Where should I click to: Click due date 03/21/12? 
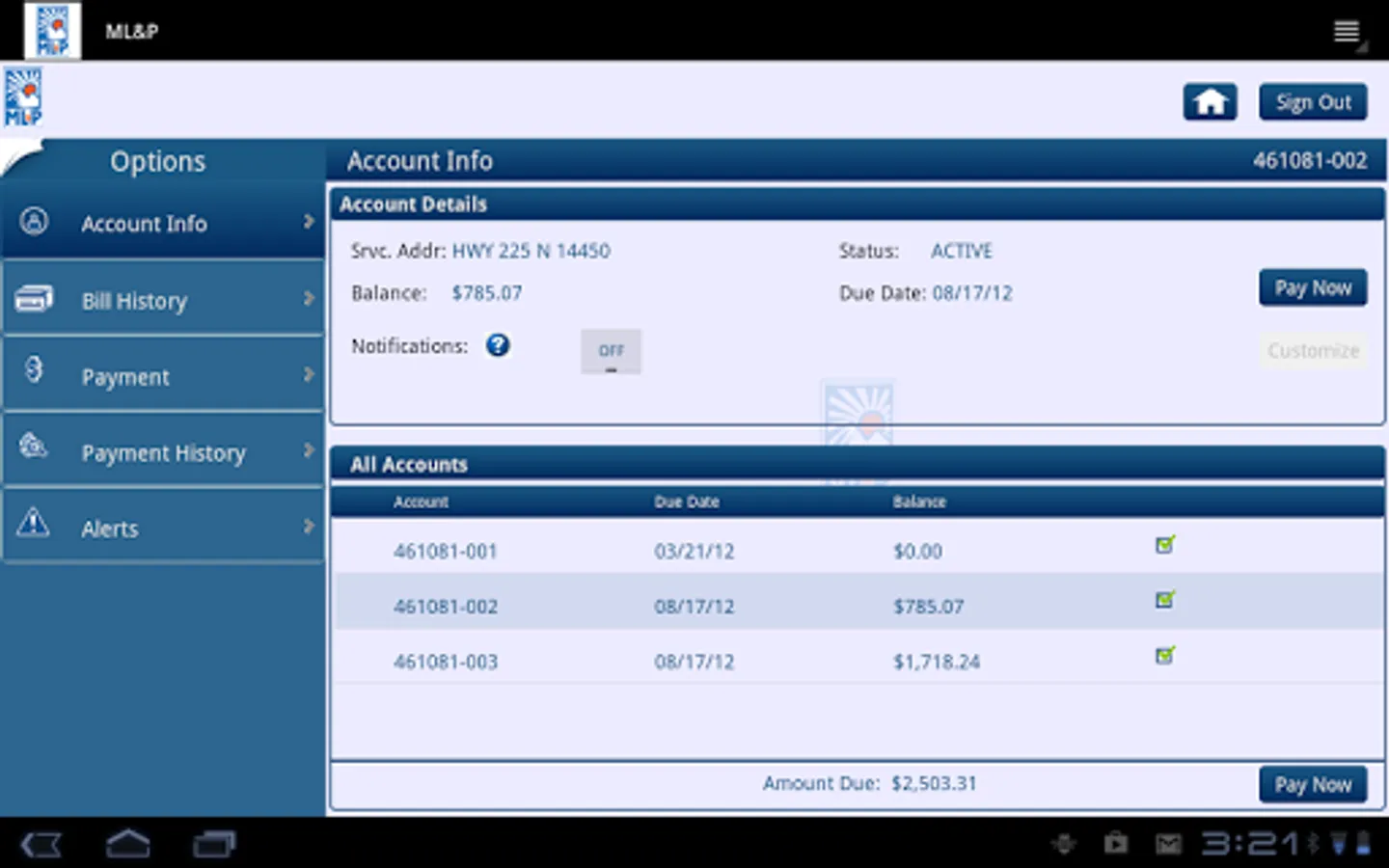[x=694, y=552]
